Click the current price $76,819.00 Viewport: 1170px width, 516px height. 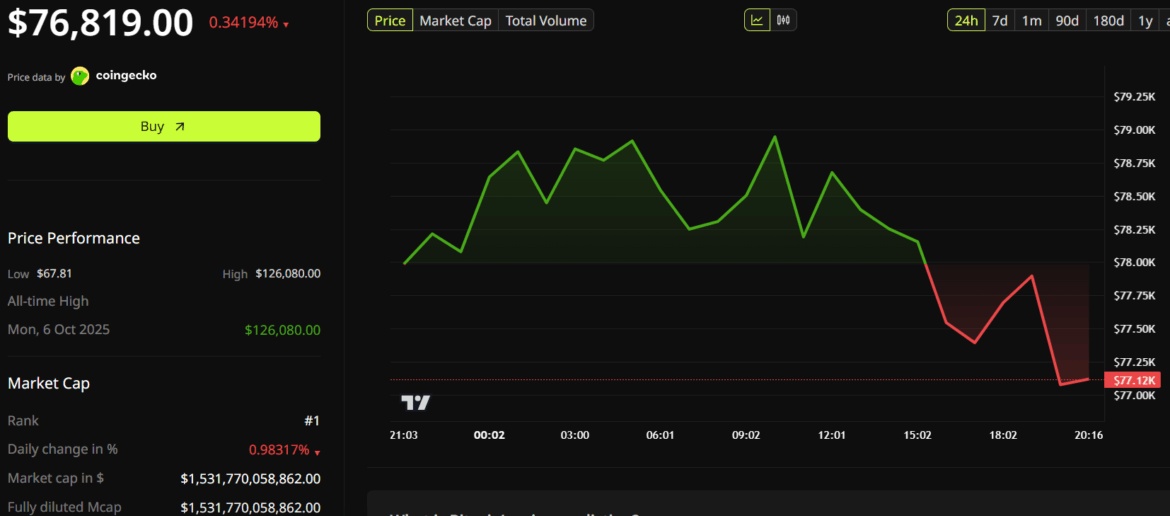point(101,22)
